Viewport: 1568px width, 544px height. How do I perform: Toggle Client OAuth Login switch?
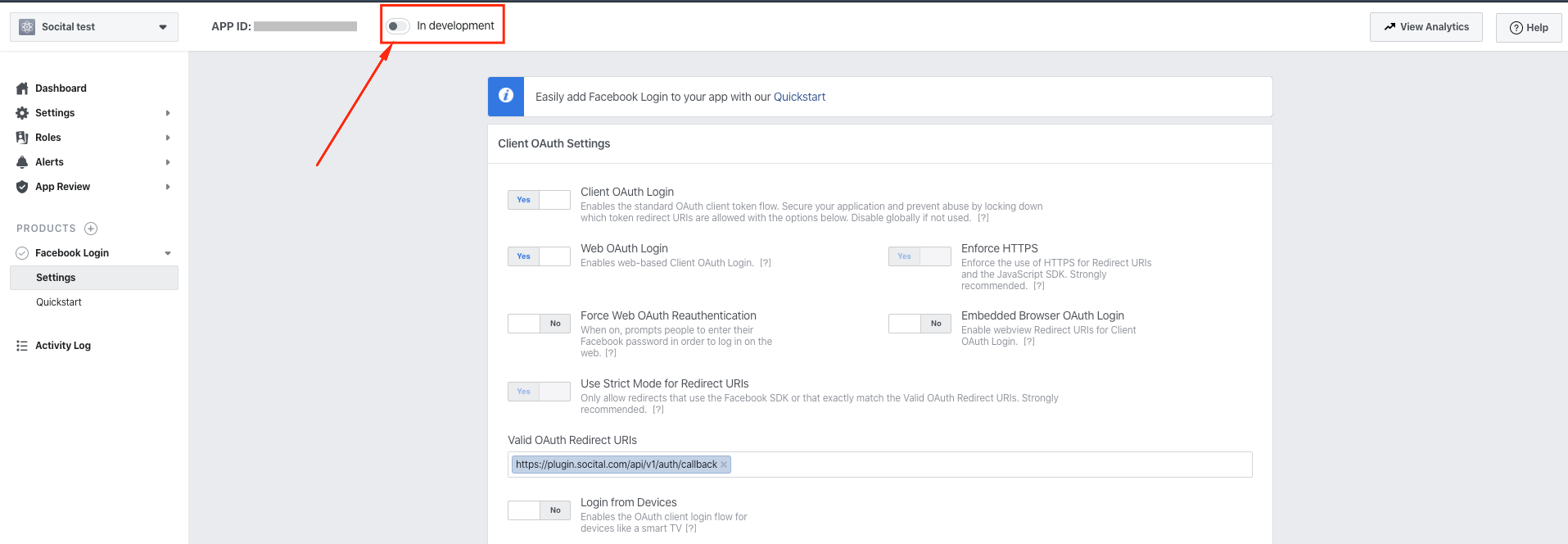(x=539, y=200)
